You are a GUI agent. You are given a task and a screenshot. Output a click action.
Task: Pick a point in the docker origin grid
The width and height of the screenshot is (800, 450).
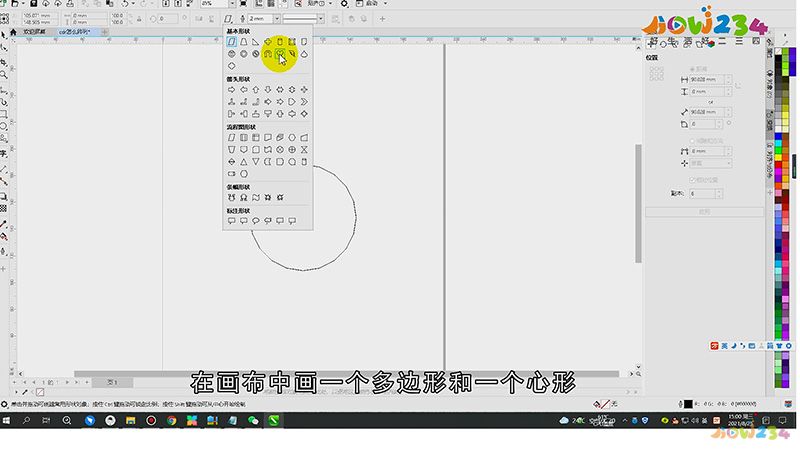(x=657, y=73)
